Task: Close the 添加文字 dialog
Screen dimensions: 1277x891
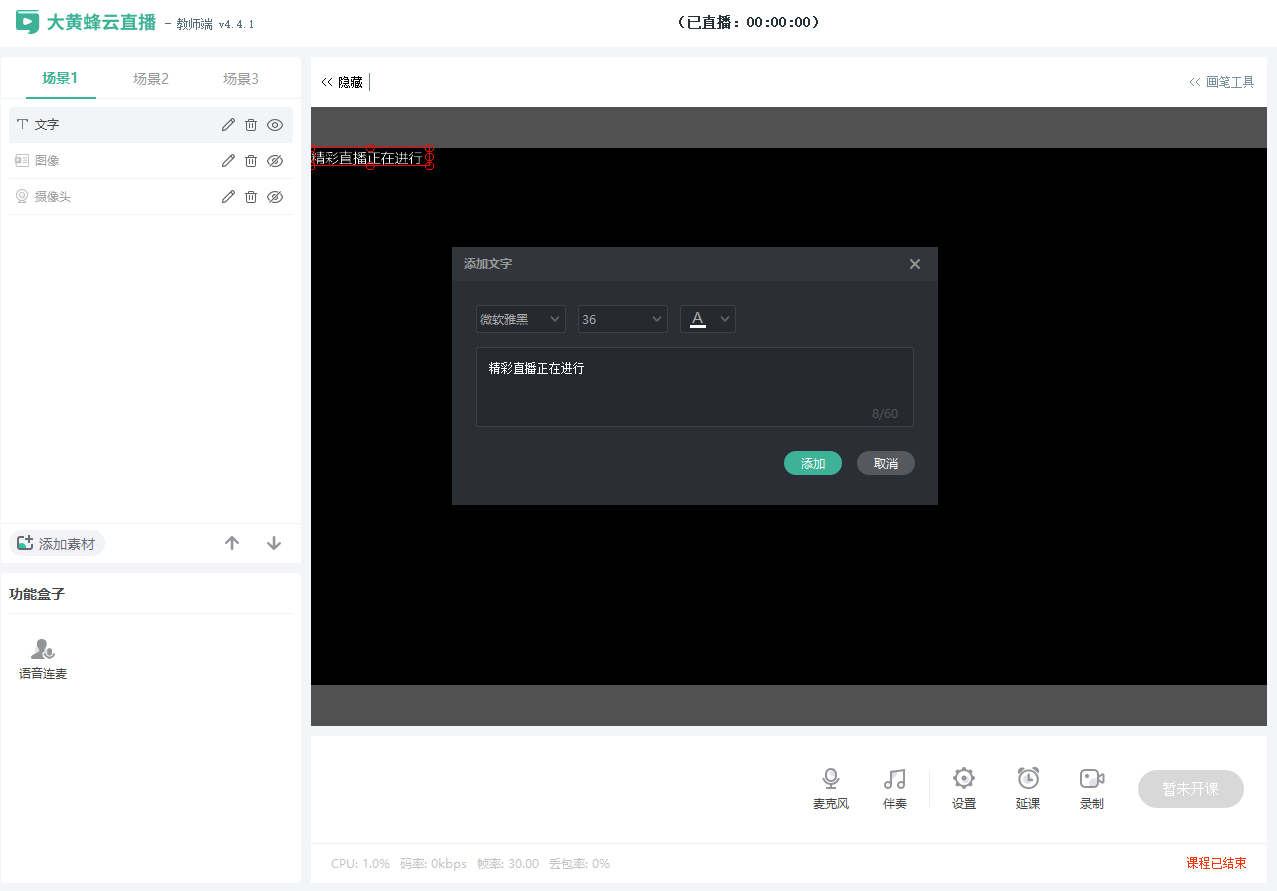Action: coord(914,264)
